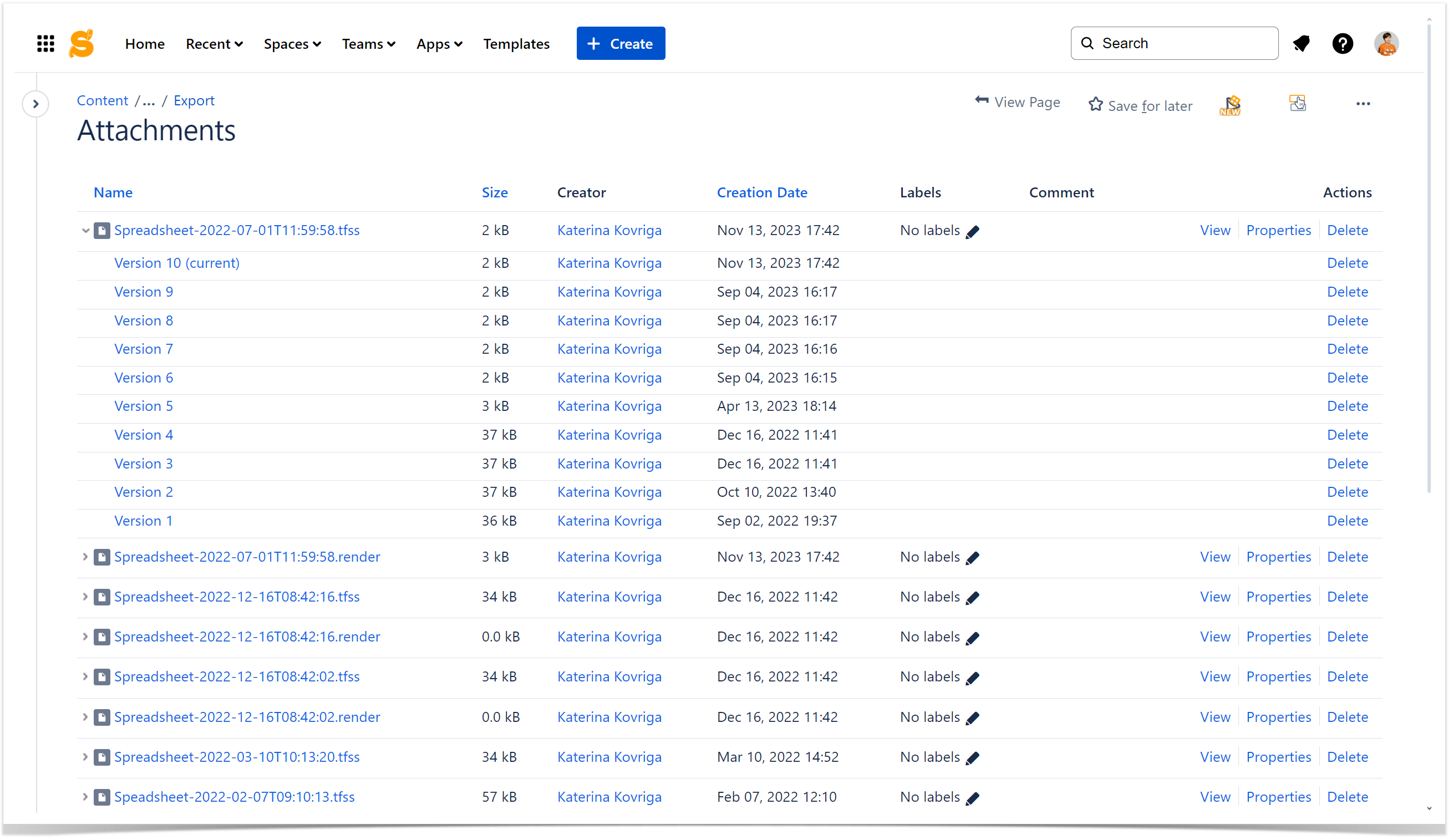Open the Version 5 link
This screenshot has width=1453, height=840.
pos(144,406)
